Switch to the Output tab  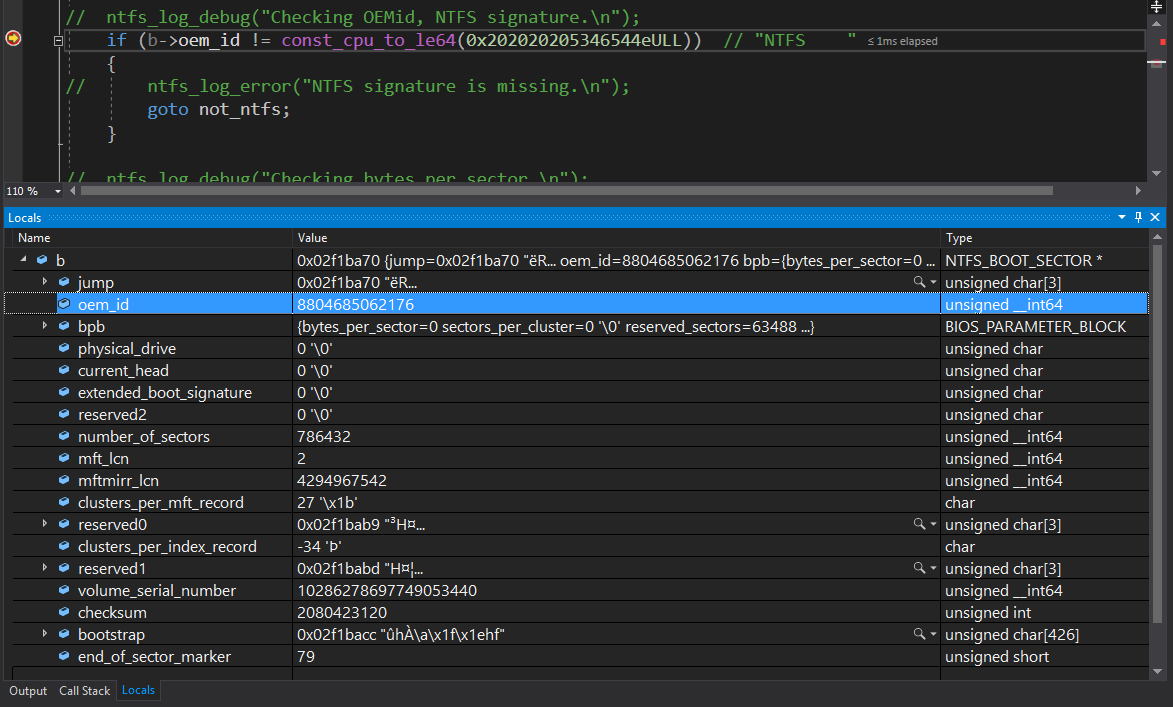28,691
